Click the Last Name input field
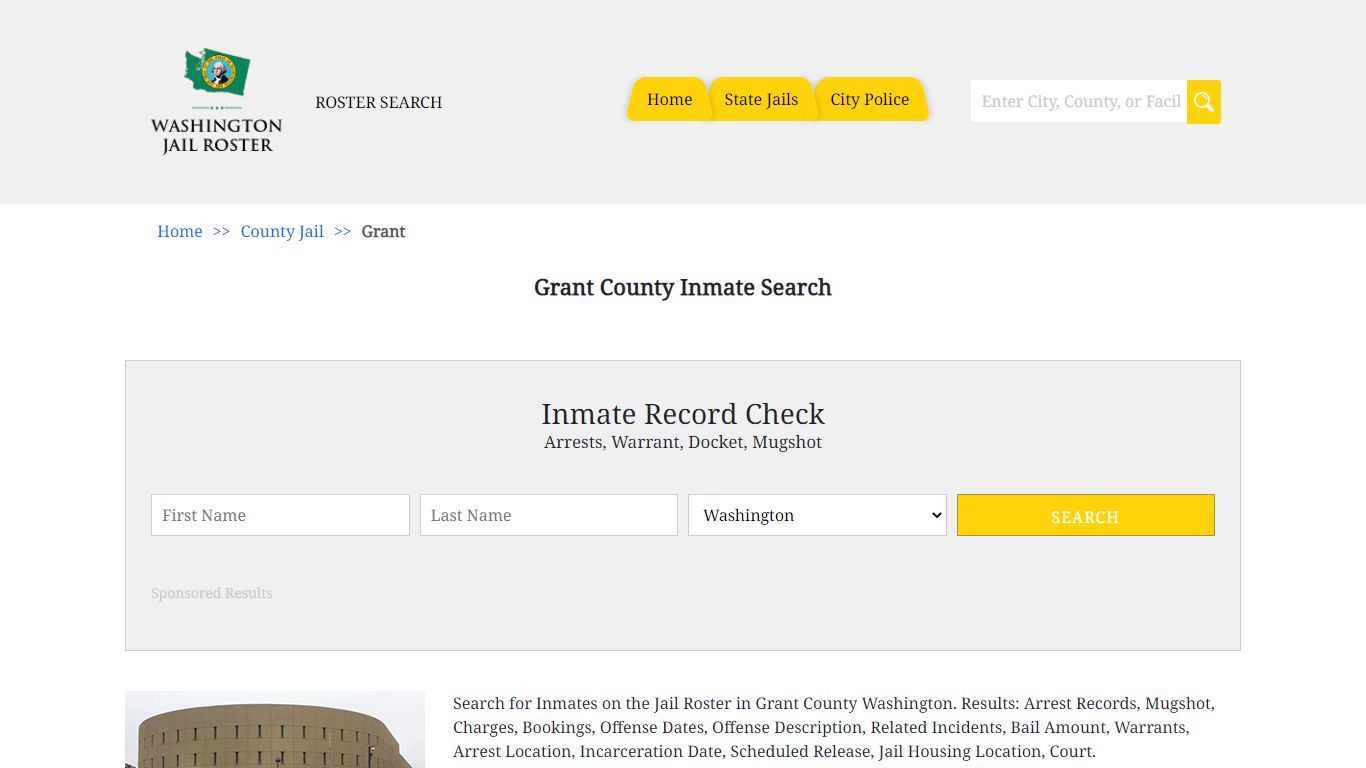Screen dimensions: 1366x768 point(549,515)
